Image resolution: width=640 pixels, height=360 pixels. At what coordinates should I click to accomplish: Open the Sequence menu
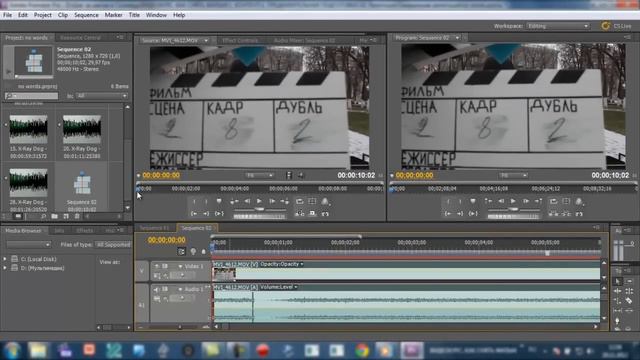(86, 15)
